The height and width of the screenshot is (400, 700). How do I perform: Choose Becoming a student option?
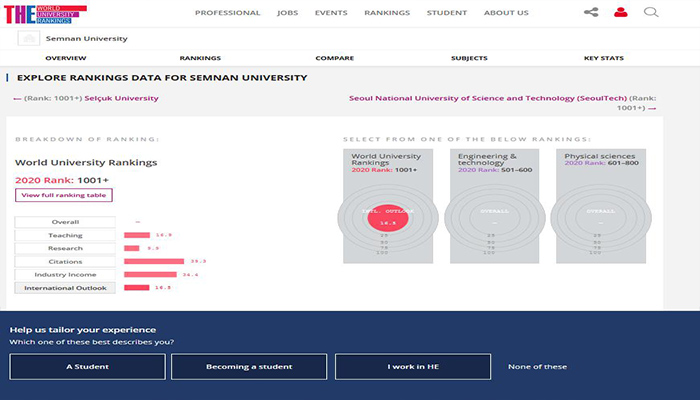pyautogui.click(x=249, y=367)
